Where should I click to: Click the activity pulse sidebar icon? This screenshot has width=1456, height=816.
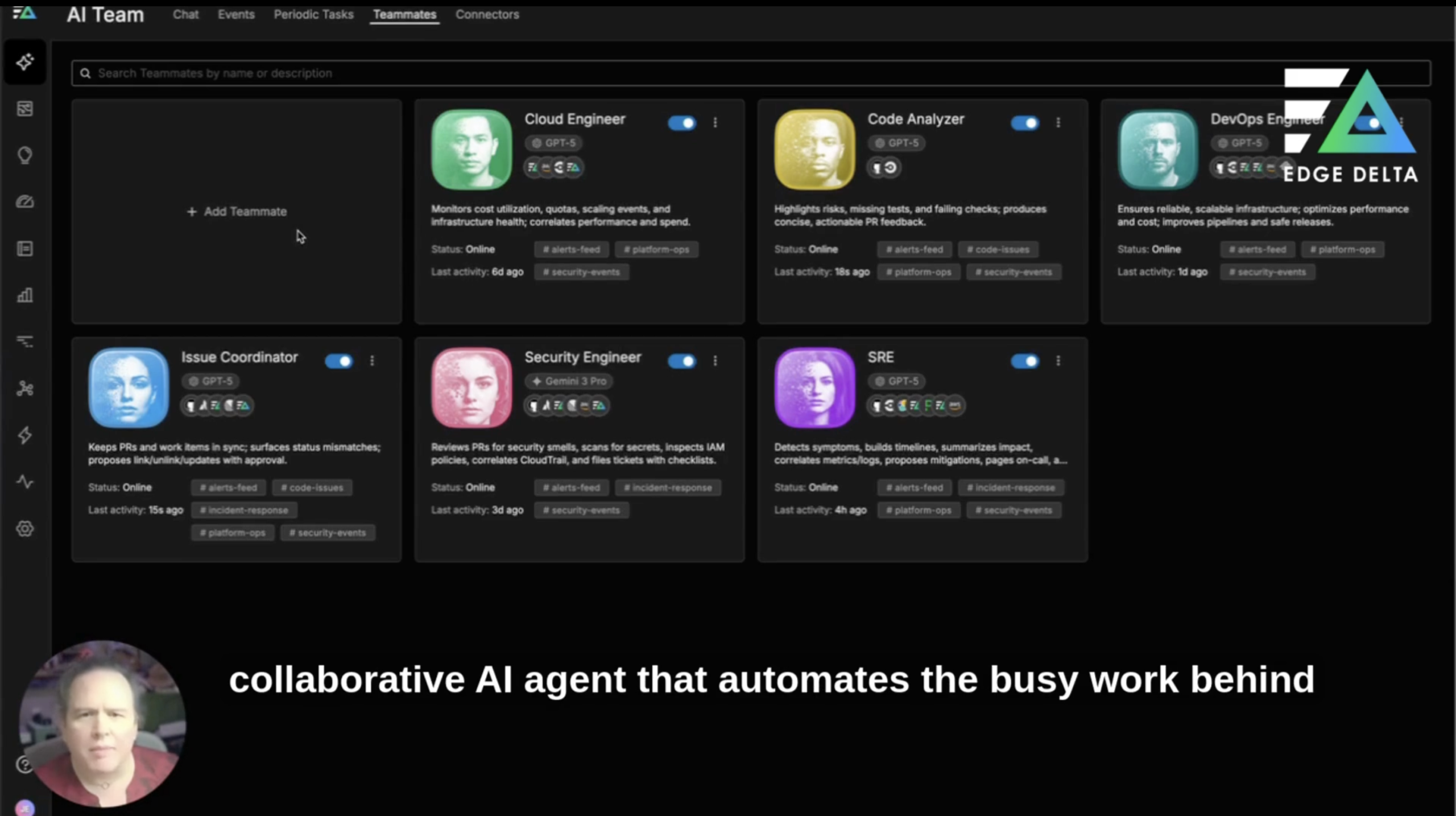coord(24,482)
